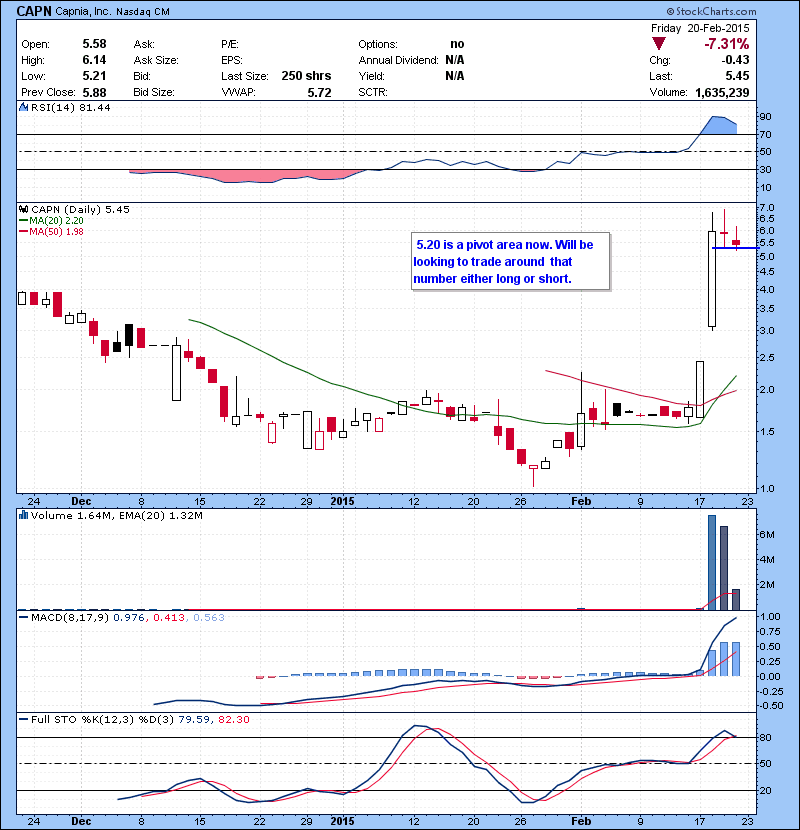Click the VWAP value 5.72
The height and width of the screenshot is (830, 800).
319,93
